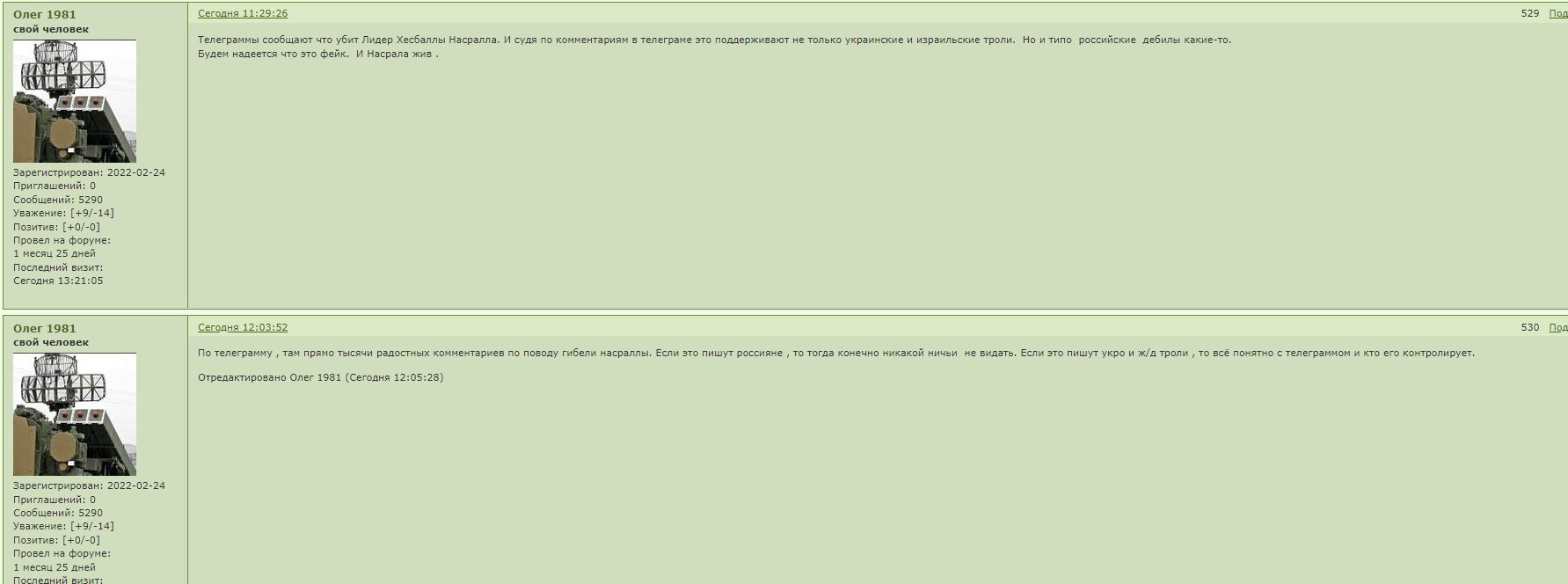
Task: Click the radar avatar in post 530
Action: pos(75,414)
